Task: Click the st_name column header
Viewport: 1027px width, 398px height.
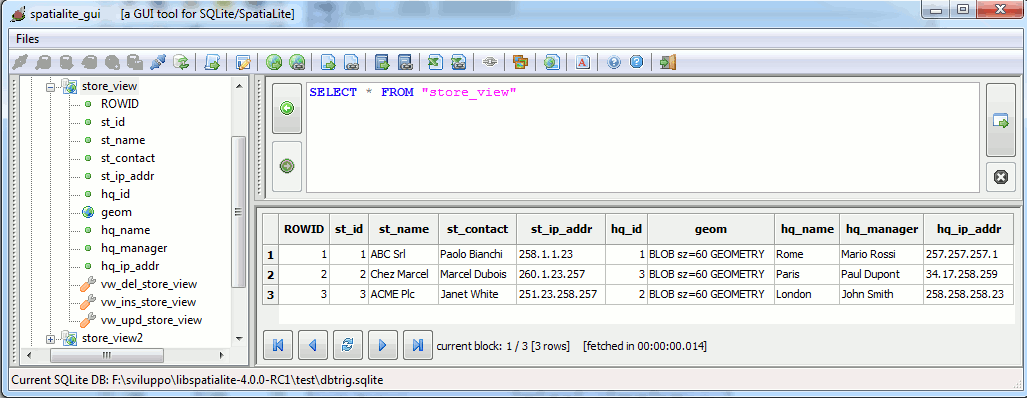Action: pyautogui.click(x=403, y=229)
